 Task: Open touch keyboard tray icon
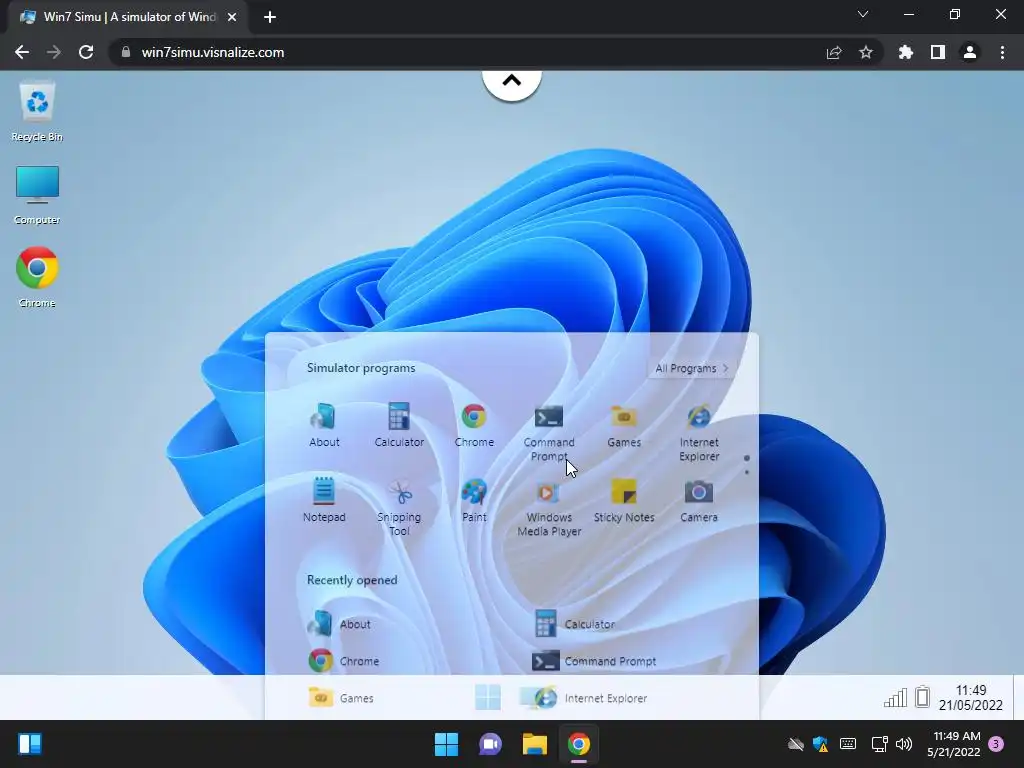(x=848, y=744)
